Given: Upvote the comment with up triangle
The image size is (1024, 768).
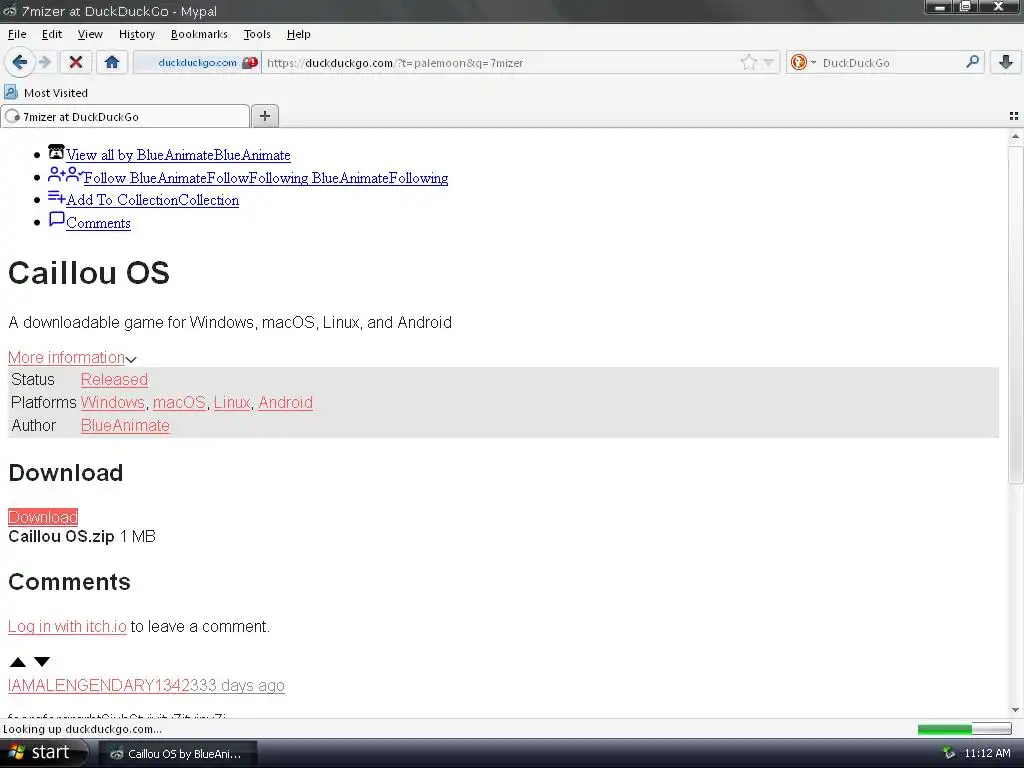Looking at the screenshot, I should point(18,662).
